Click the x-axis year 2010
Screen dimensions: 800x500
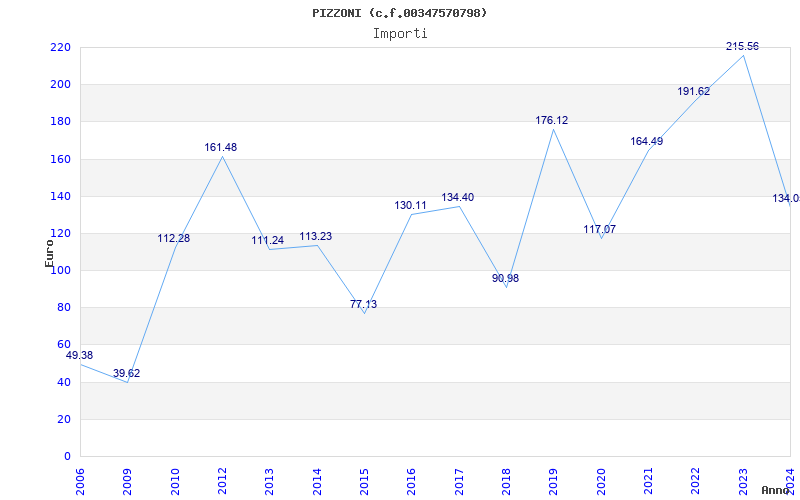pos(175,481)
